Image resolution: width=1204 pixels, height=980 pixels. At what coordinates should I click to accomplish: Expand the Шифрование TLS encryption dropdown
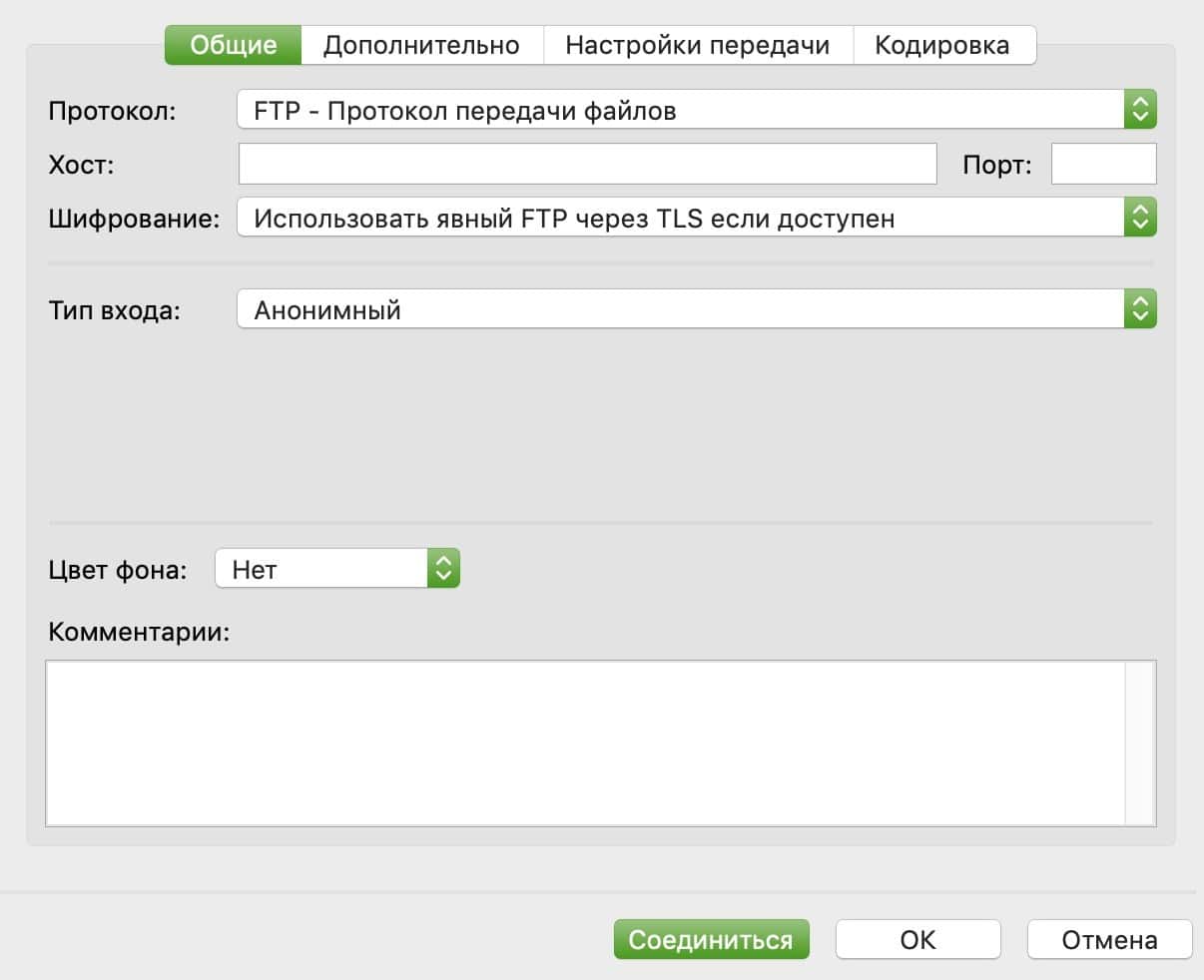679,218
